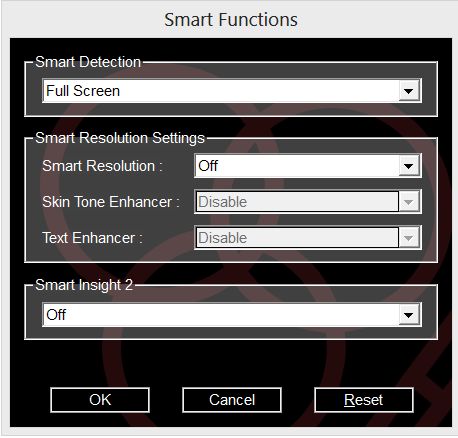Open the Skin Tone Enhancer dropdown
458x438 pixels.
(308, 202)
